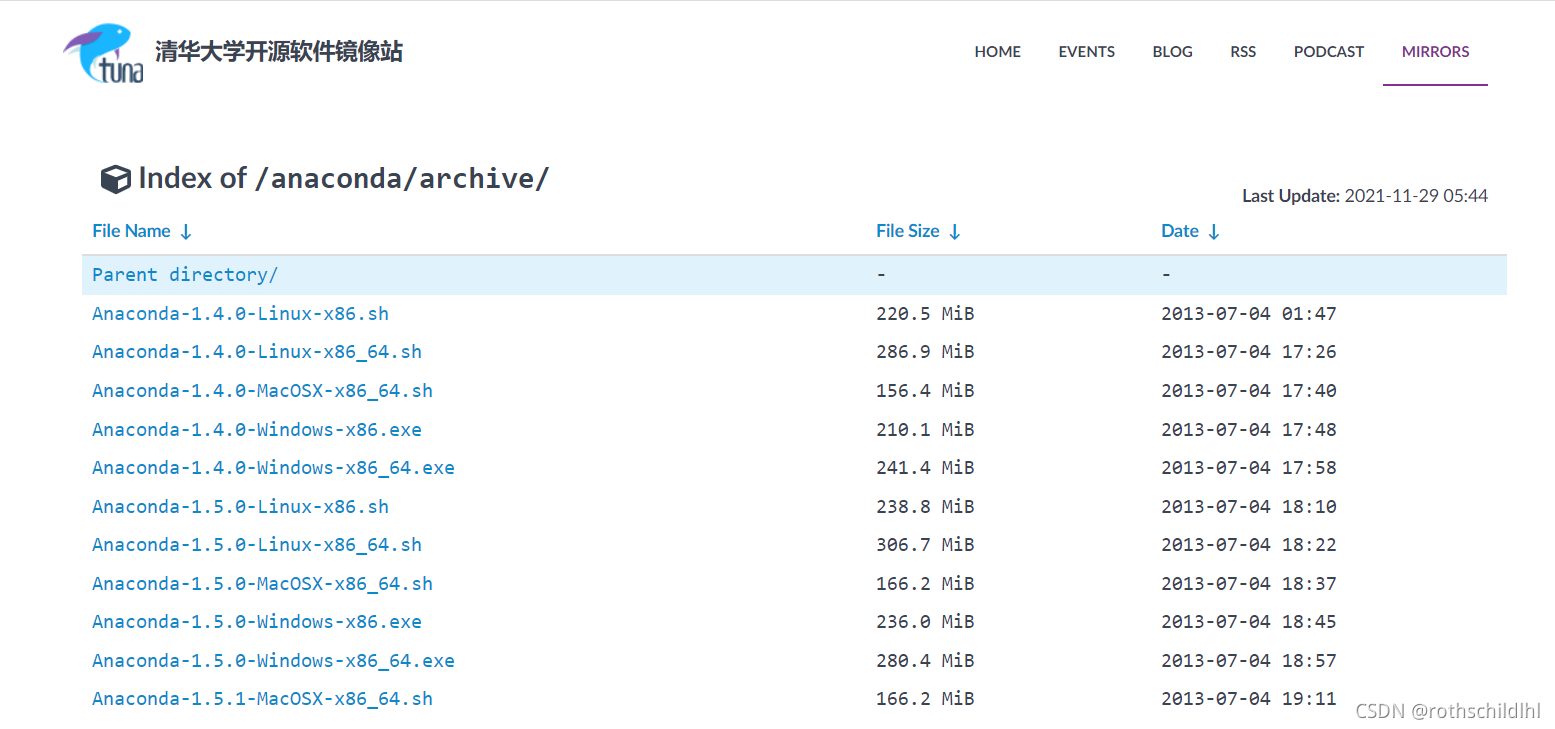The image size is (1555, 729).
Task: Open the PODCAST page
Action: point(1329,52)
